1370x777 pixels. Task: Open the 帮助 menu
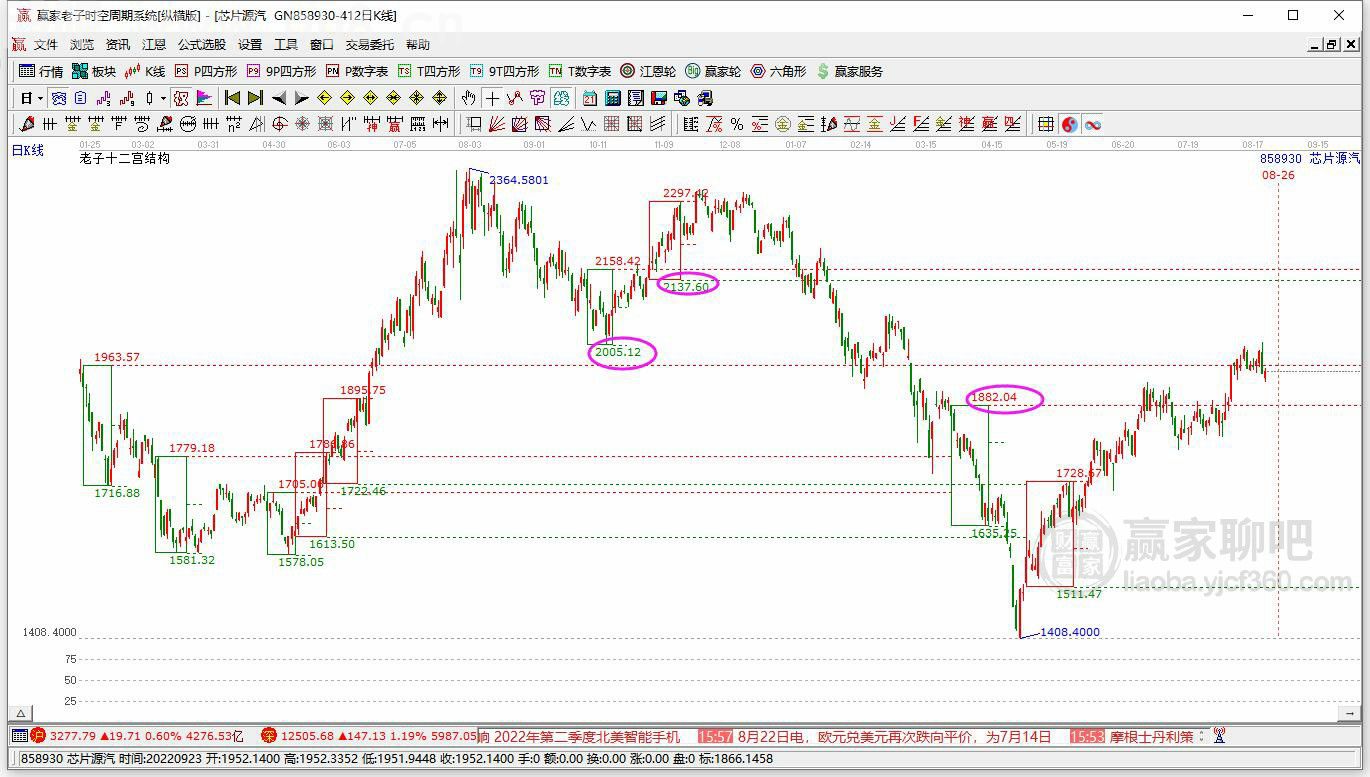tap(418, 45)
